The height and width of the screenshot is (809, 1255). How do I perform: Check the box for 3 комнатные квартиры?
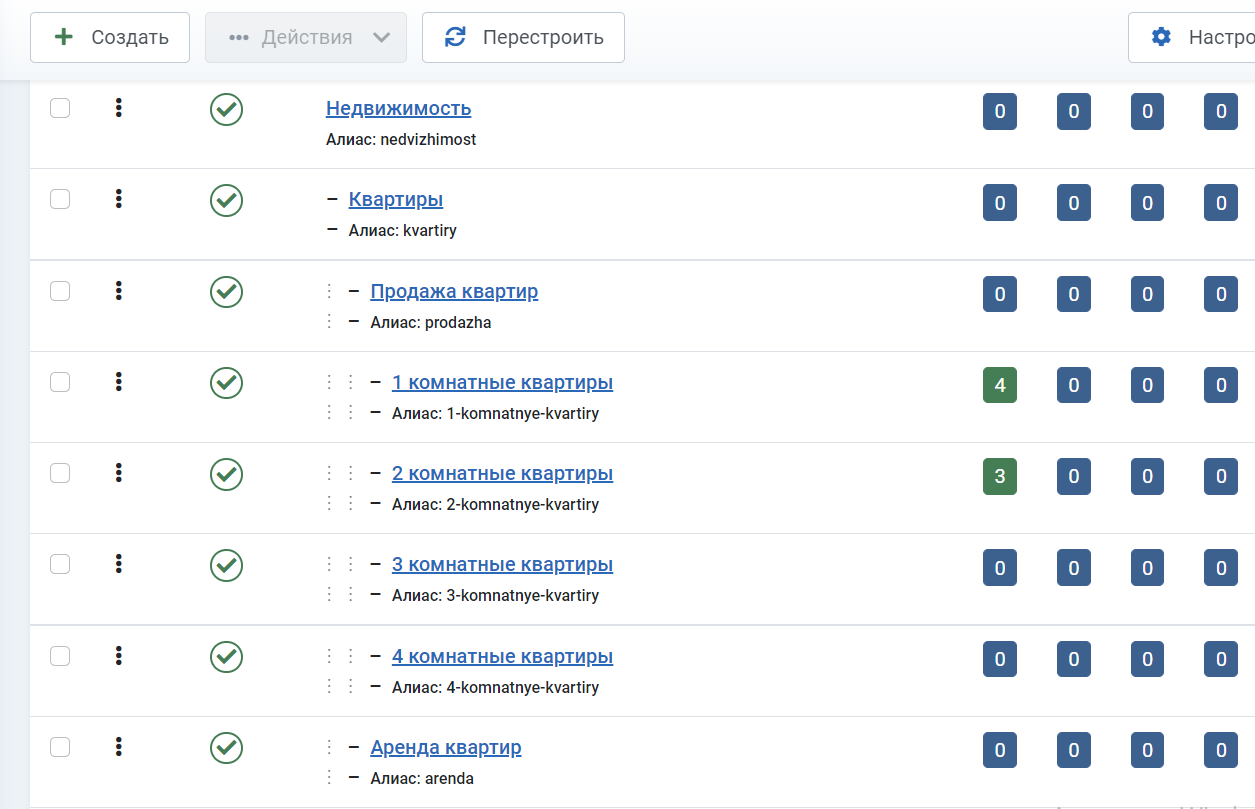tap(60, 564)
